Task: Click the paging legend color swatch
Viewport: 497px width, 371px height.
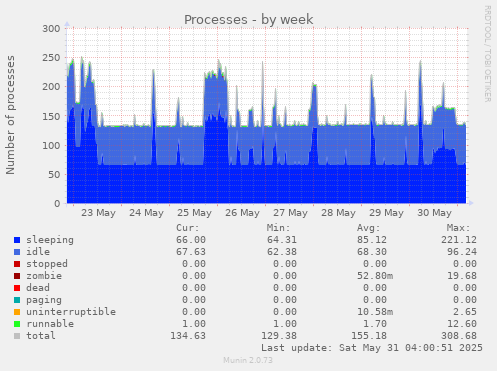Action: [17, 300]
